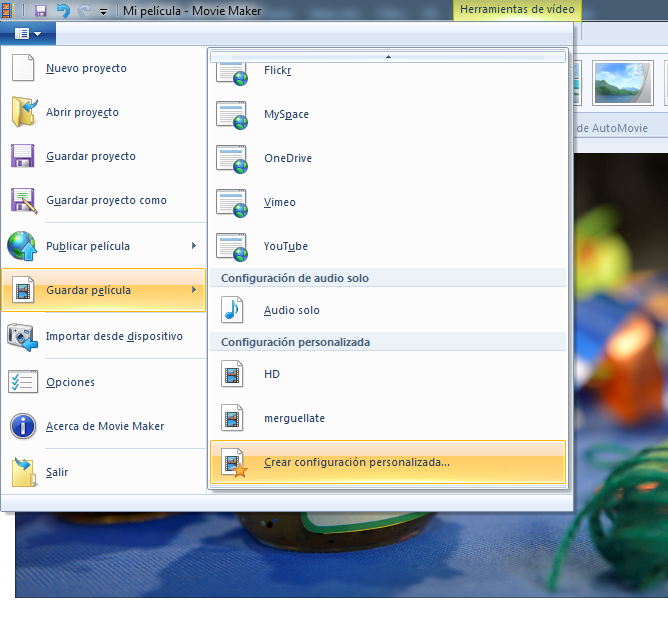Select the Vimeo publish option icon
Viewport: 668px width, 625px height.
[232, 202]
